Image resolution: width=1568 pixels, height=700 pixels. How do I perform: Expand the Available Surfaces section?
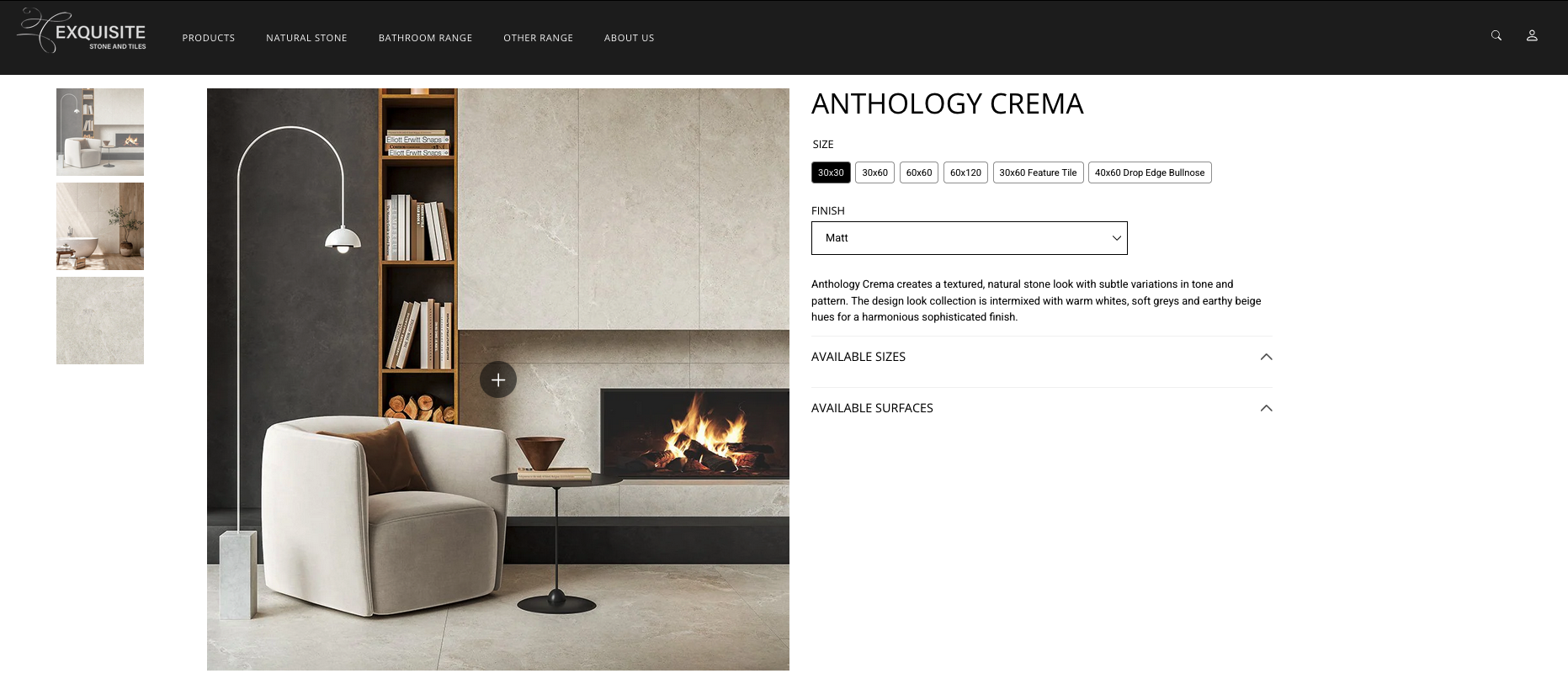(1042, 408)
